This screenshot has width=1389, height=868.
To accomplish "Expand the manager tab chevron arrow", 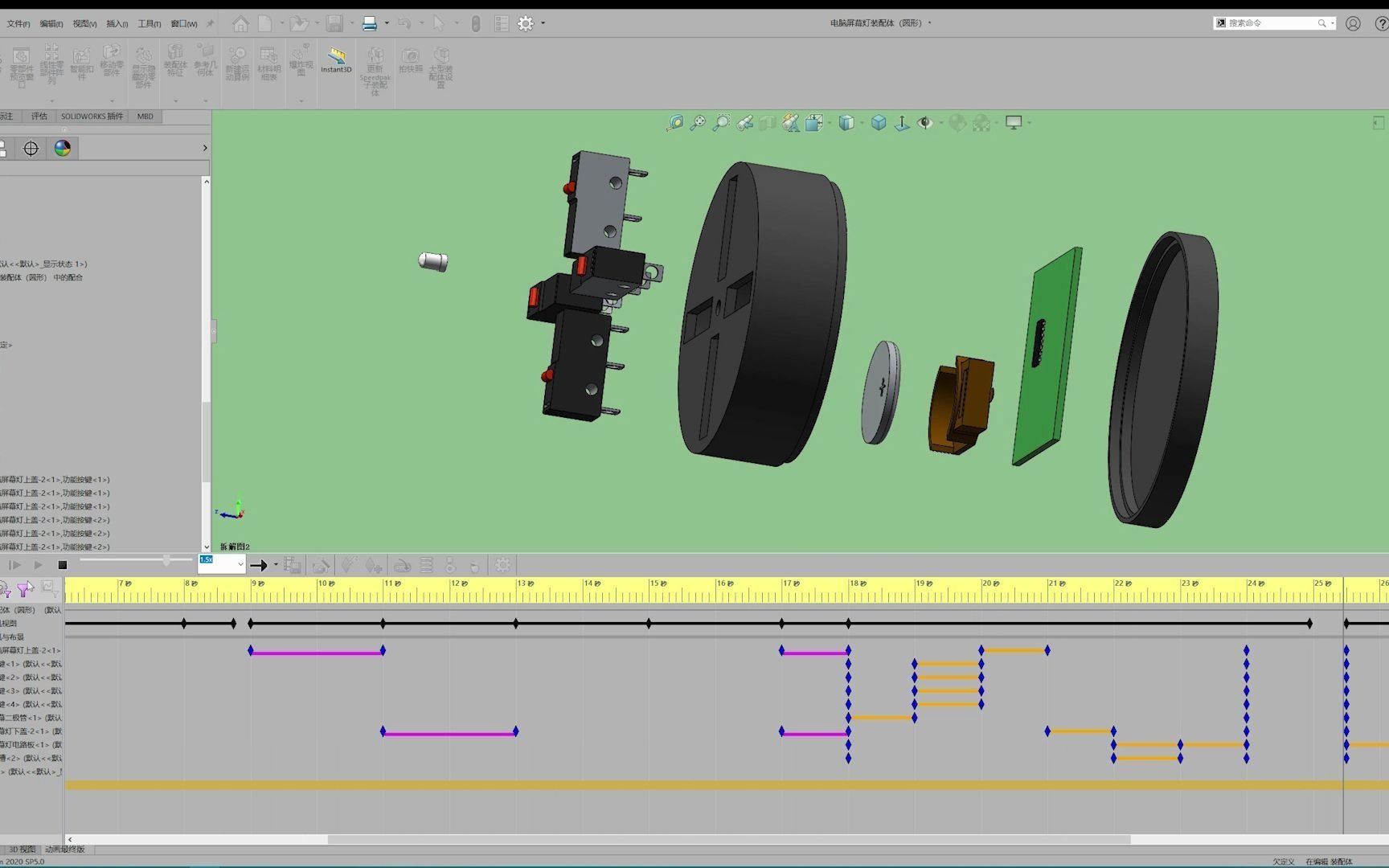I will 205,148.
